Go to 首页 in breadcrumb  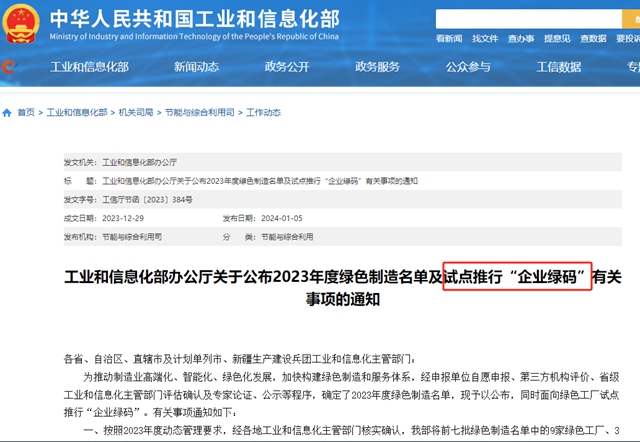pos(26,113)
